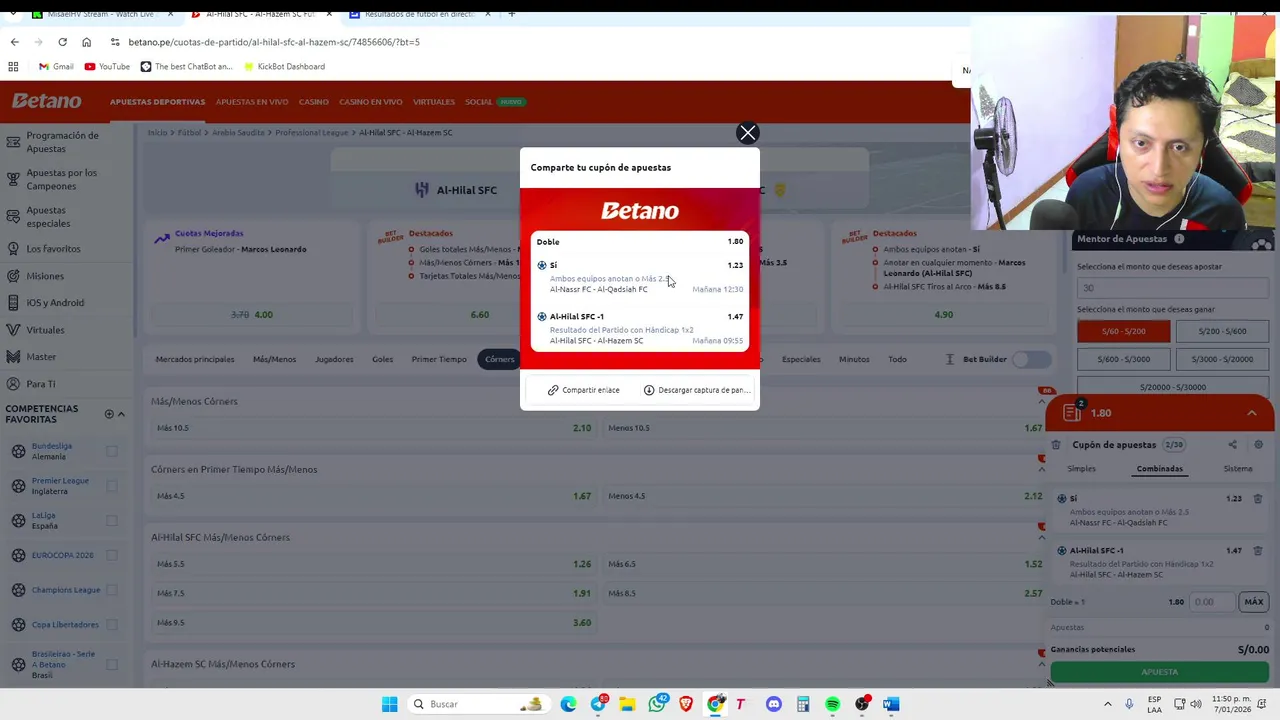Switch to Mercados principales tab
The height and width of the screenshot is (720, 1280).
point(195,359)
